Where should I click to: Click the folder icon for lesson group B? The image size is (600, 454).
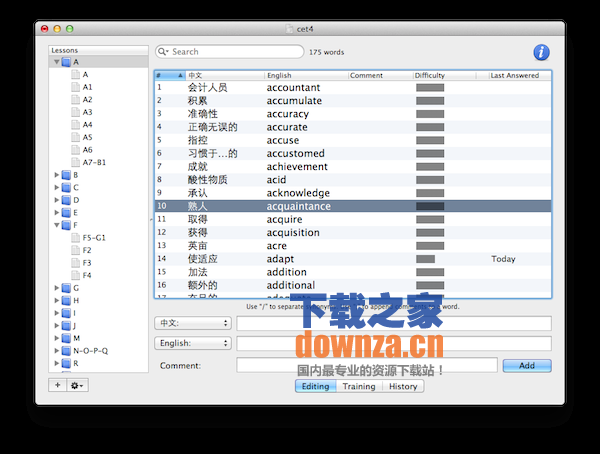pyautogui.click(x=66, y=175)
